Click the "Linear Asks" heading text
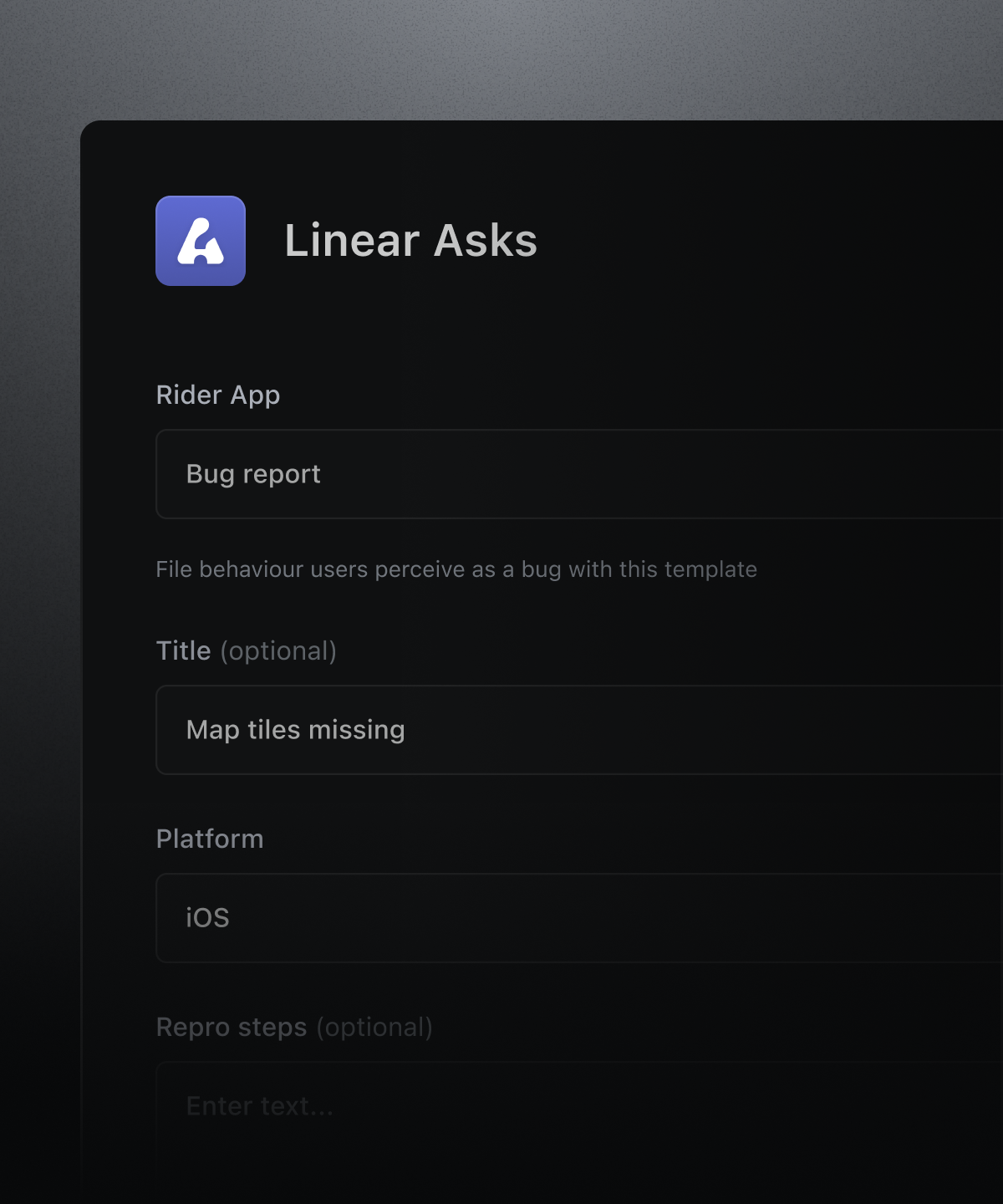This screenshot has height=1204, width=1003. pos(410,241)
